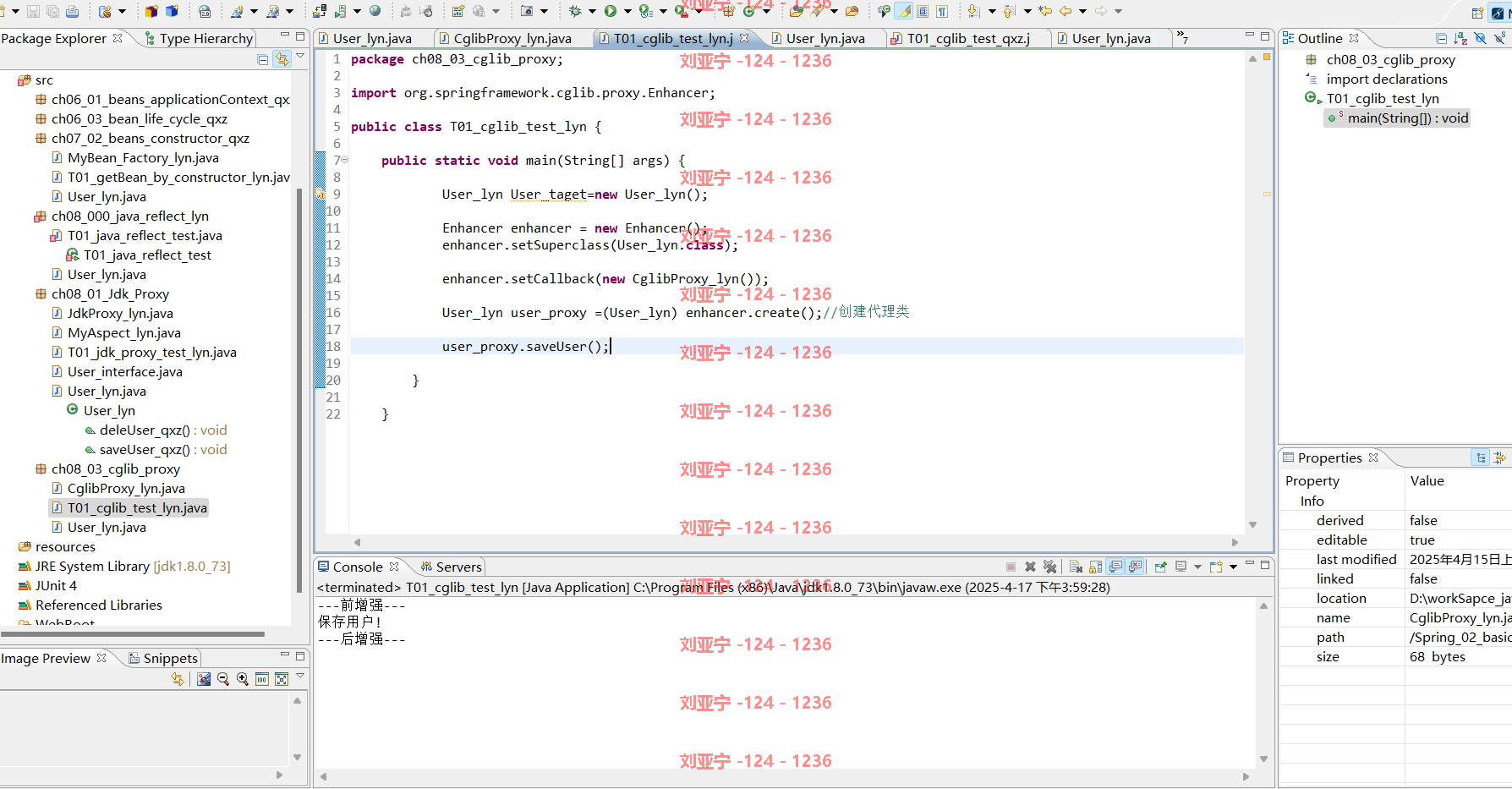Click Zoom Out icon in Image Preview
This screenshot has height=789, width=1512.
(223, 679)
